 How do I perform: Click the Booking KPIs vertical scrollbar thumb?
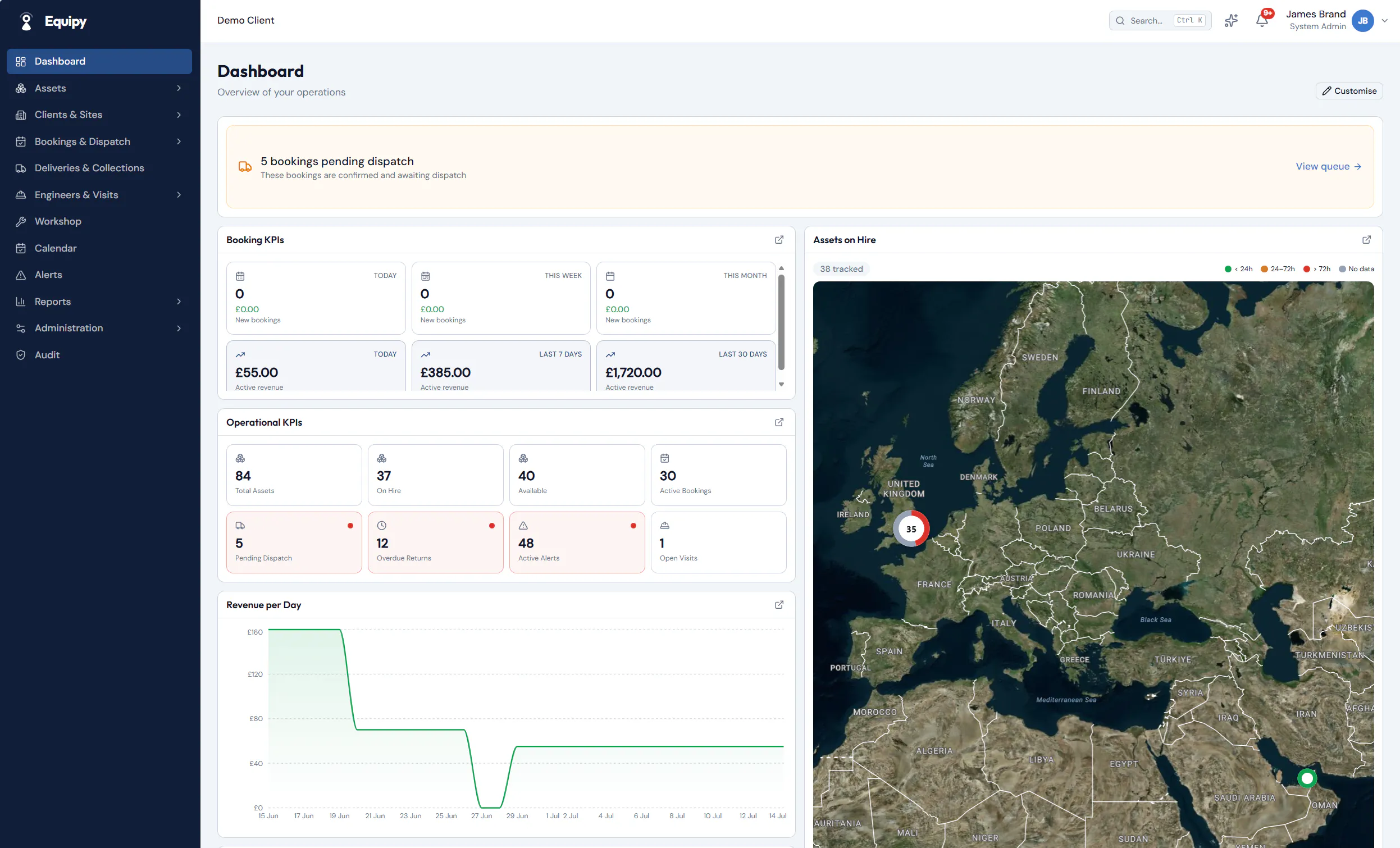tap(781, 322)
